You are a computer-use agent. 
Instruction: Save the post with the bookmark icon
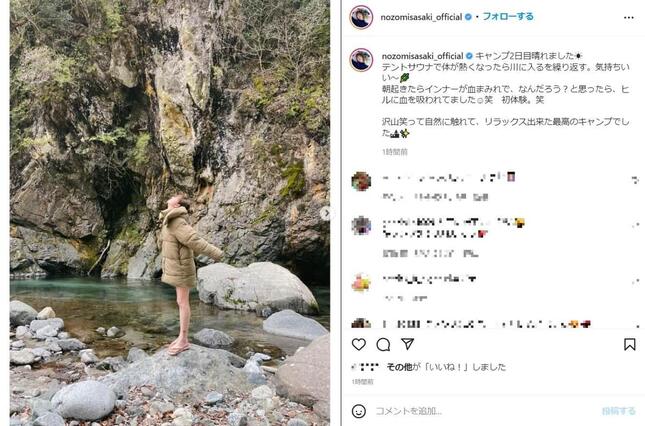[629, 345]
